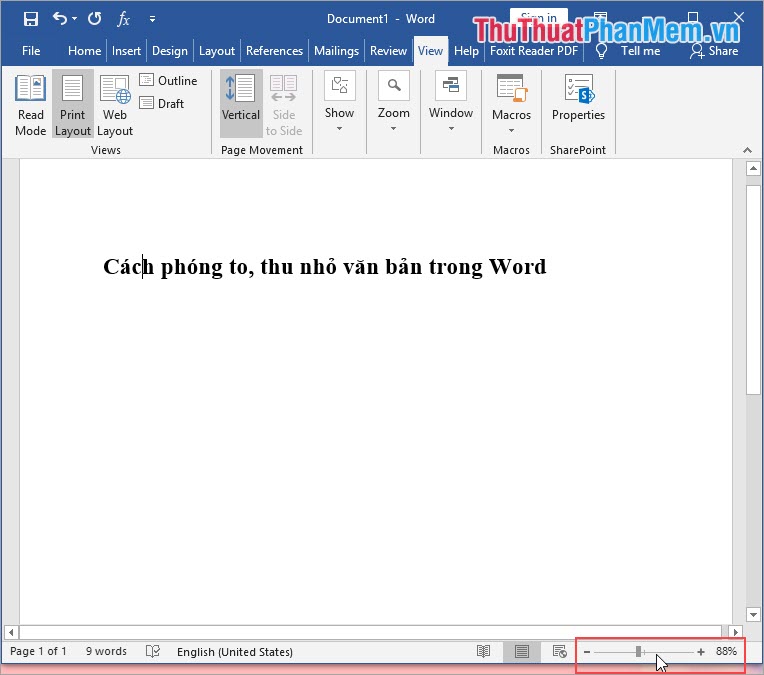Open the File tab

click(31, 51)
